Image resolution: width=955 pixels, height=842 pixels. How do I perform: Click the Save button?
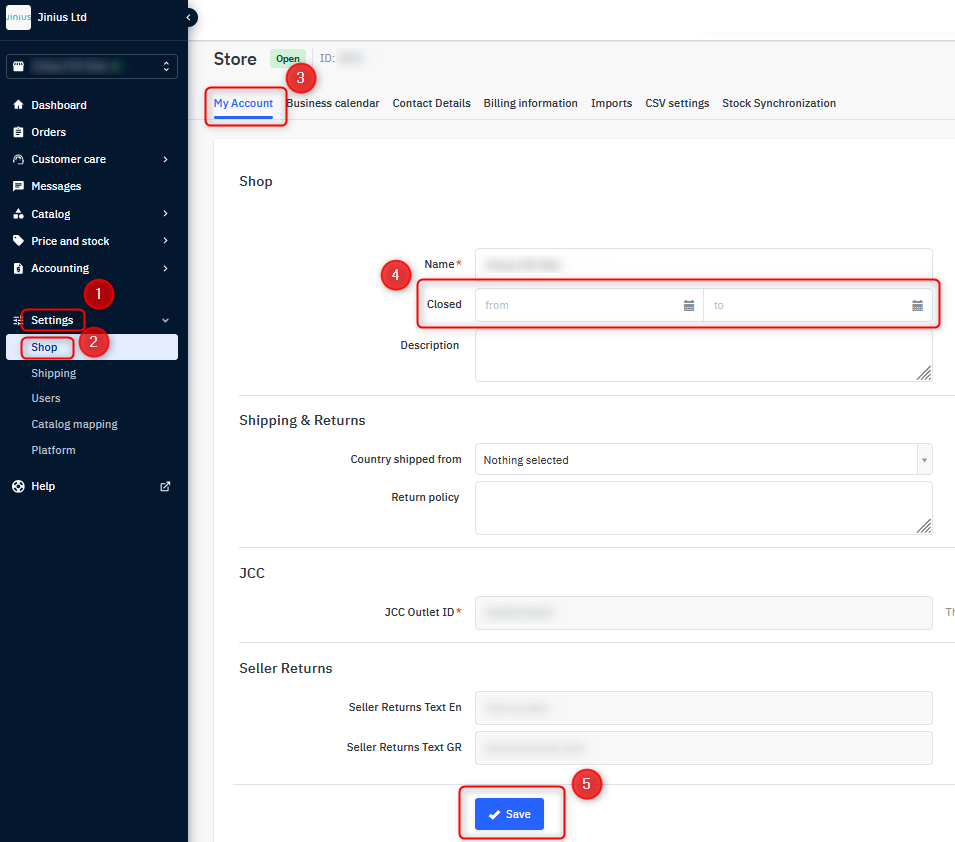click(x=509, y=814)
